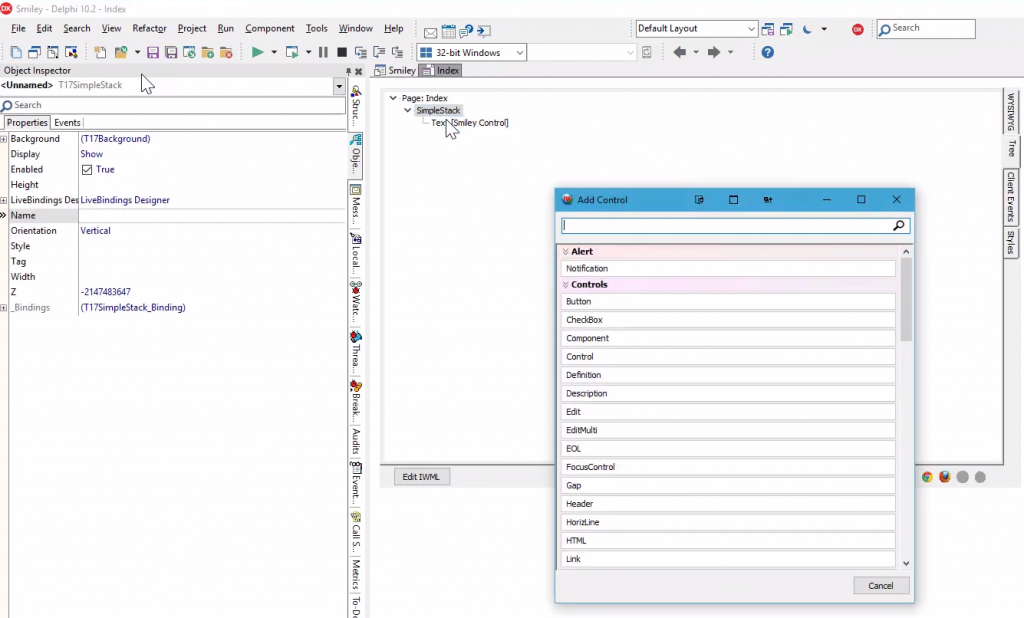This screenshot has height=618, width=1024.
Task: Click the Back navigation arrow icon
Action: [x=680, y=52]
